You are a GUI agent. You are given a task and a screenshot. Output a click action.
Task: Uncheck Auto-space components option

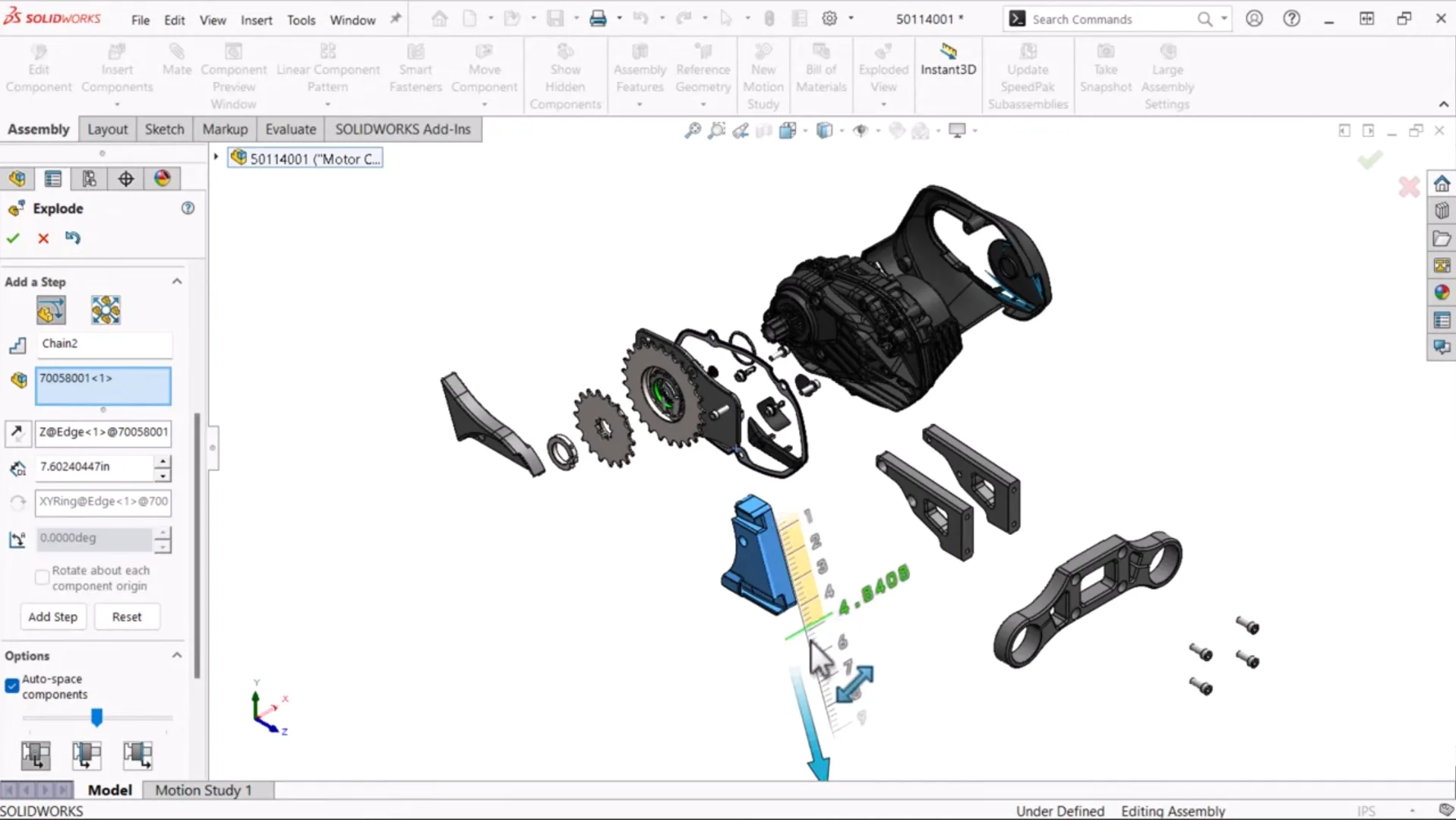[x=12, y=686]
